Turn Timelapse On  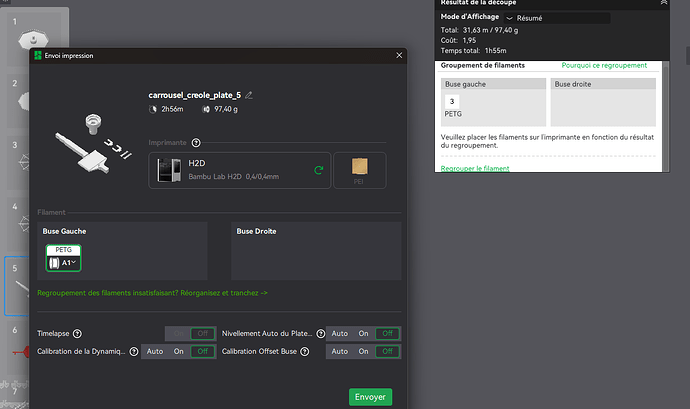[178, 333]
